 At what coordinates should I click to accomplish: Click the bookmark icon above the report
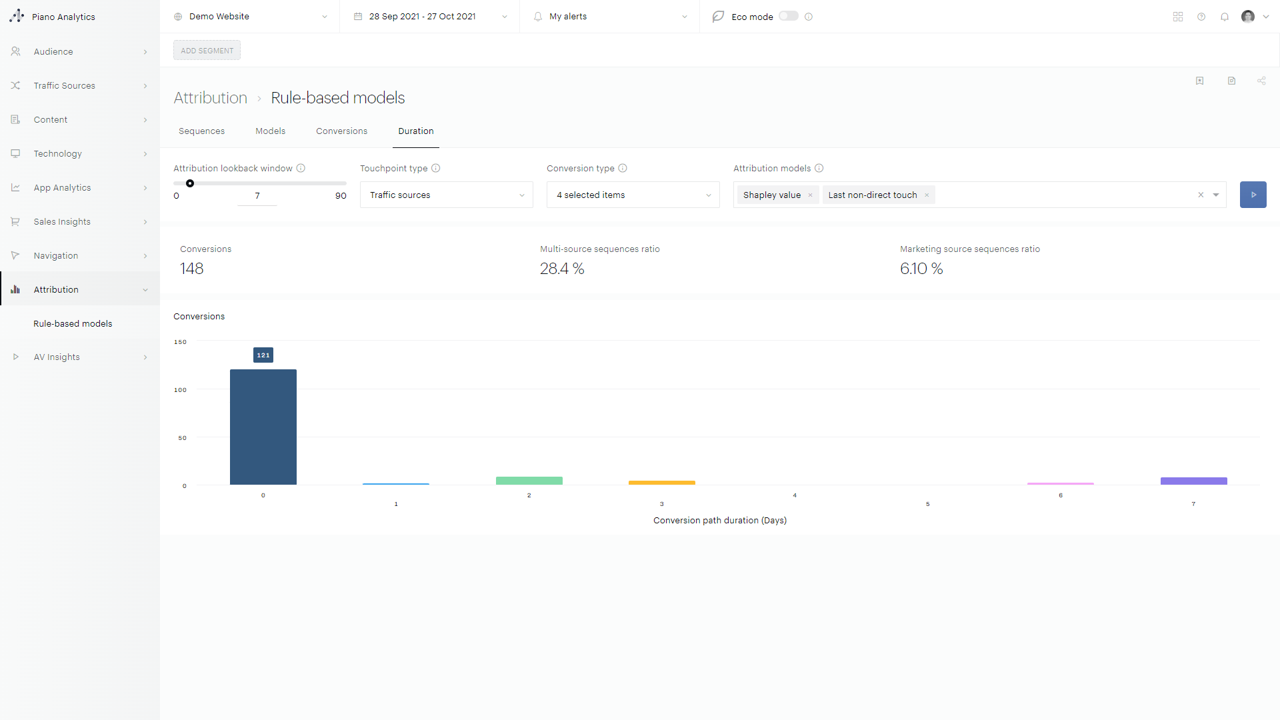click(x=1200, y=81)
